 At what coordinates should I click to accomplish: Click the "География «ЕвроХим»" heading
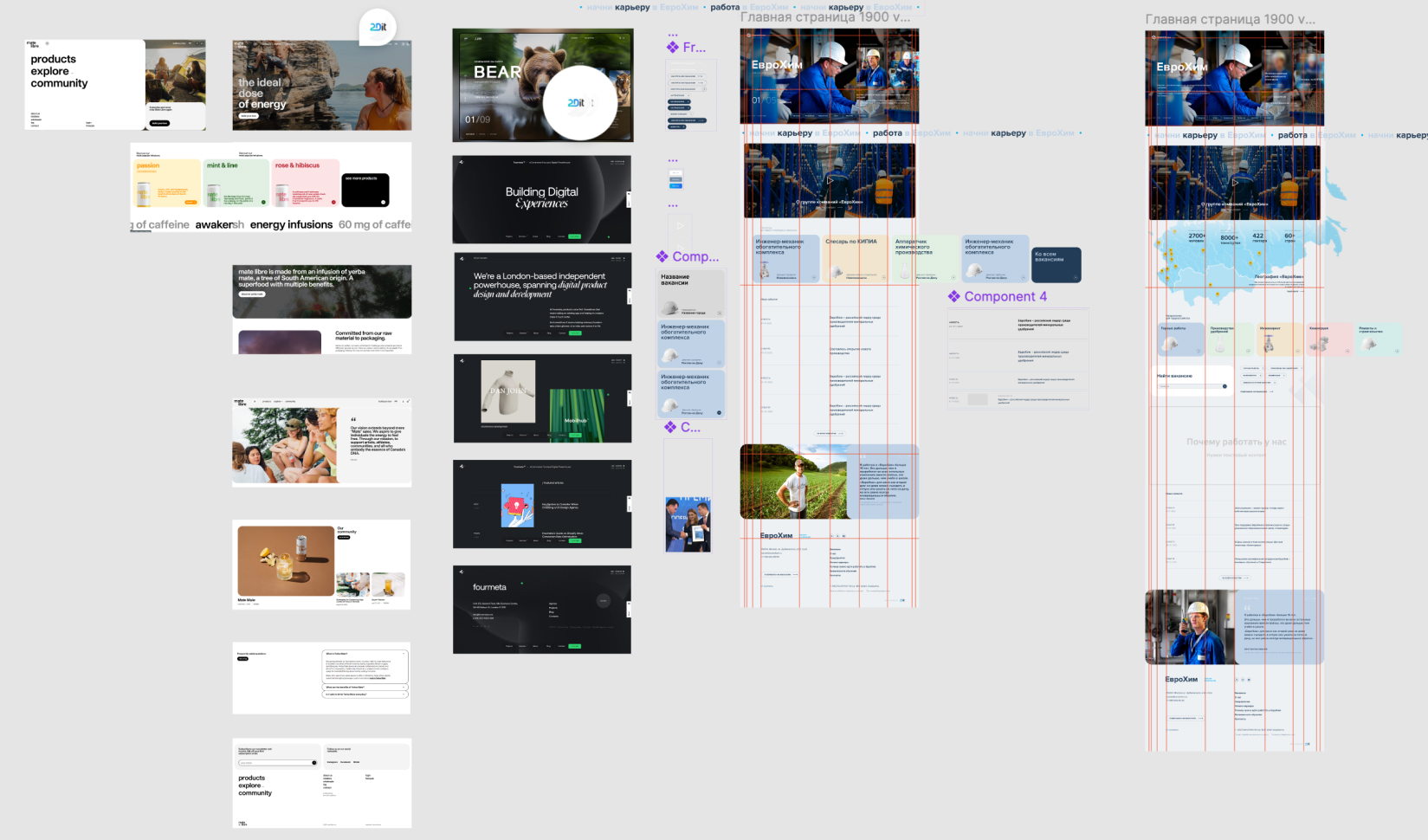[x=1278, y=277]
